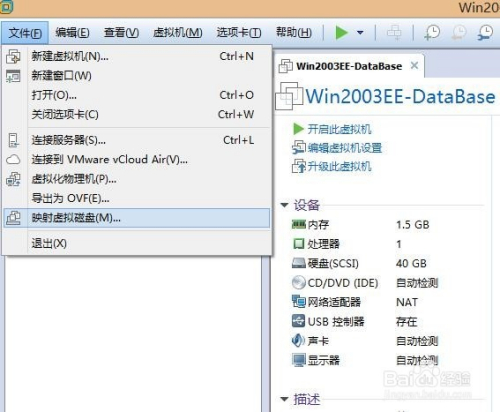Click the 内存 memory chip icon

click(x=298, y=224)
